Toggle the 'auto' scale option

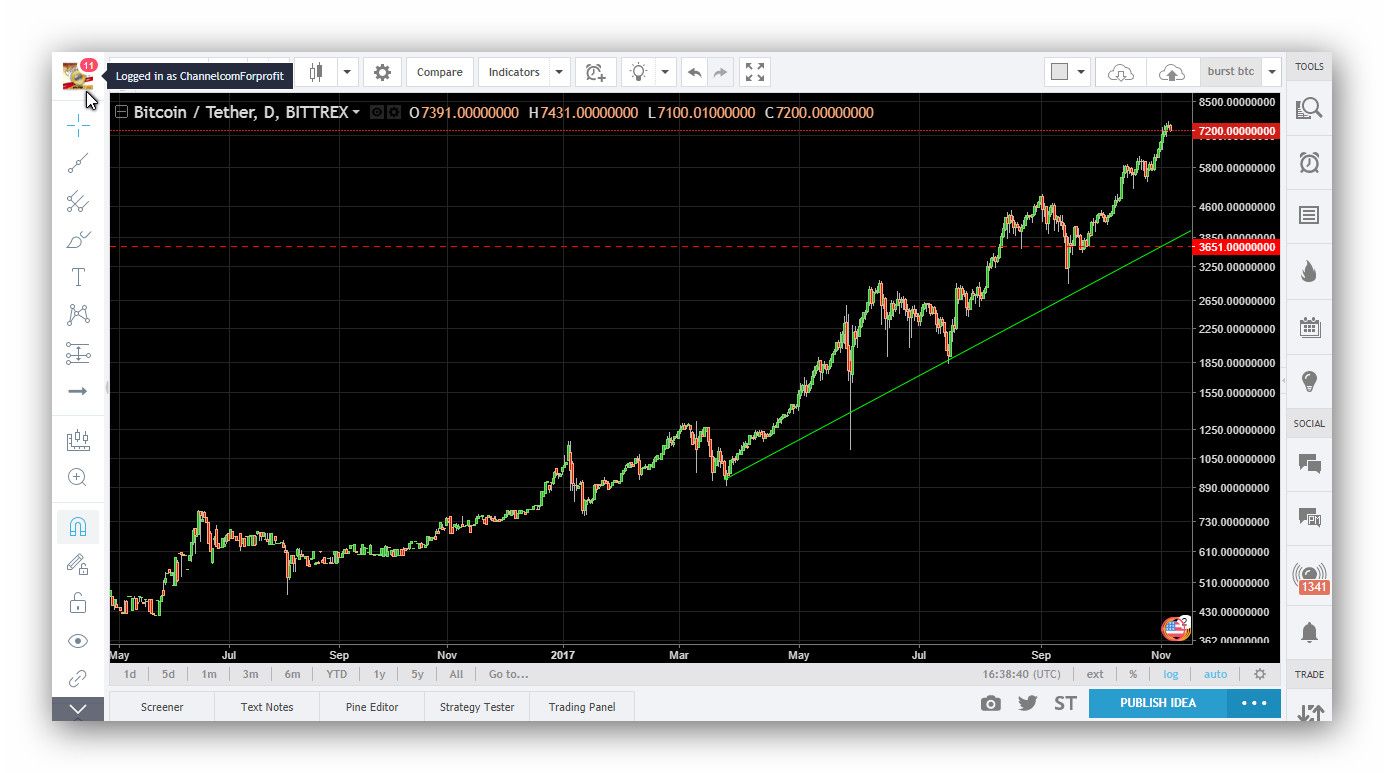pos(1215,674)
